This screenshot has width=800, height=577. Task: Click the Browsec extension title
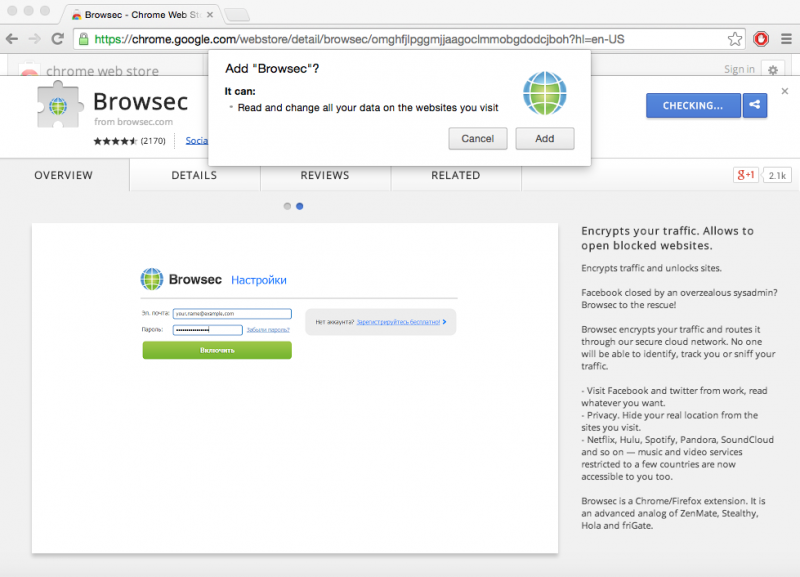(x=141, y=102)
